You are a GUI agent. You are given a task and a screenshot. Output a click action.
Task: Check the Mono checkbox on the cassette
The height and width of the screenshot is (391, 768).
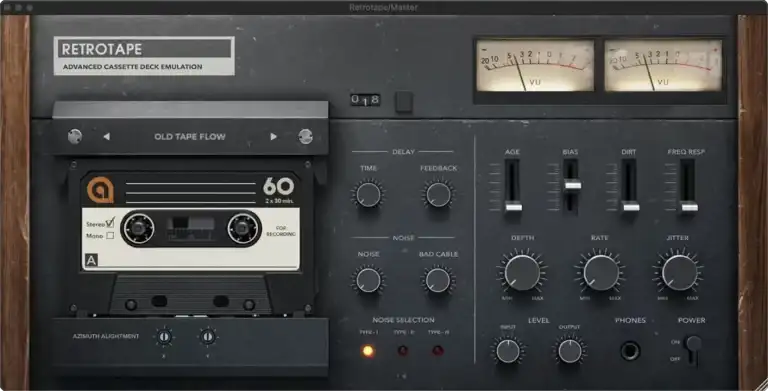pos(110,236)
